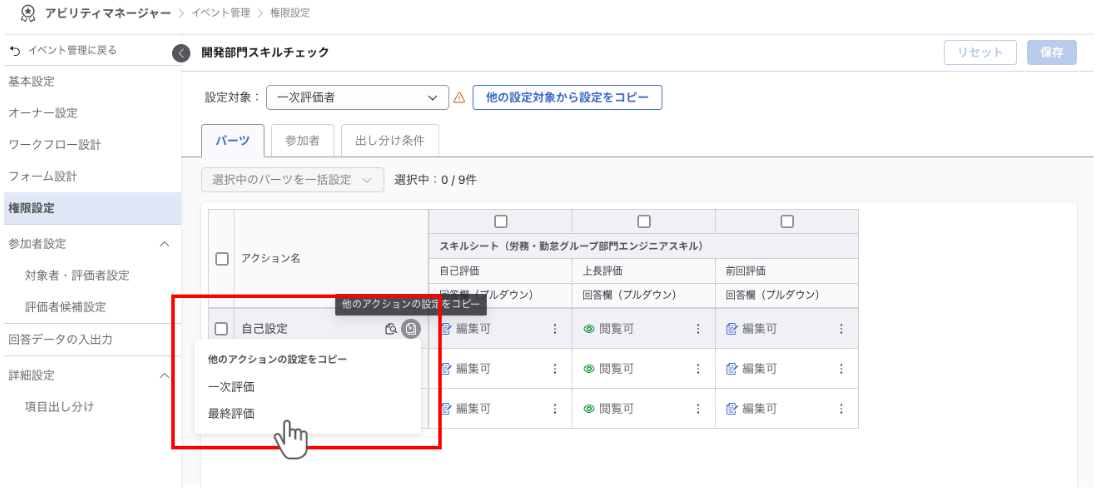Select 権限設定 in the sidebar

pos(91,208)
